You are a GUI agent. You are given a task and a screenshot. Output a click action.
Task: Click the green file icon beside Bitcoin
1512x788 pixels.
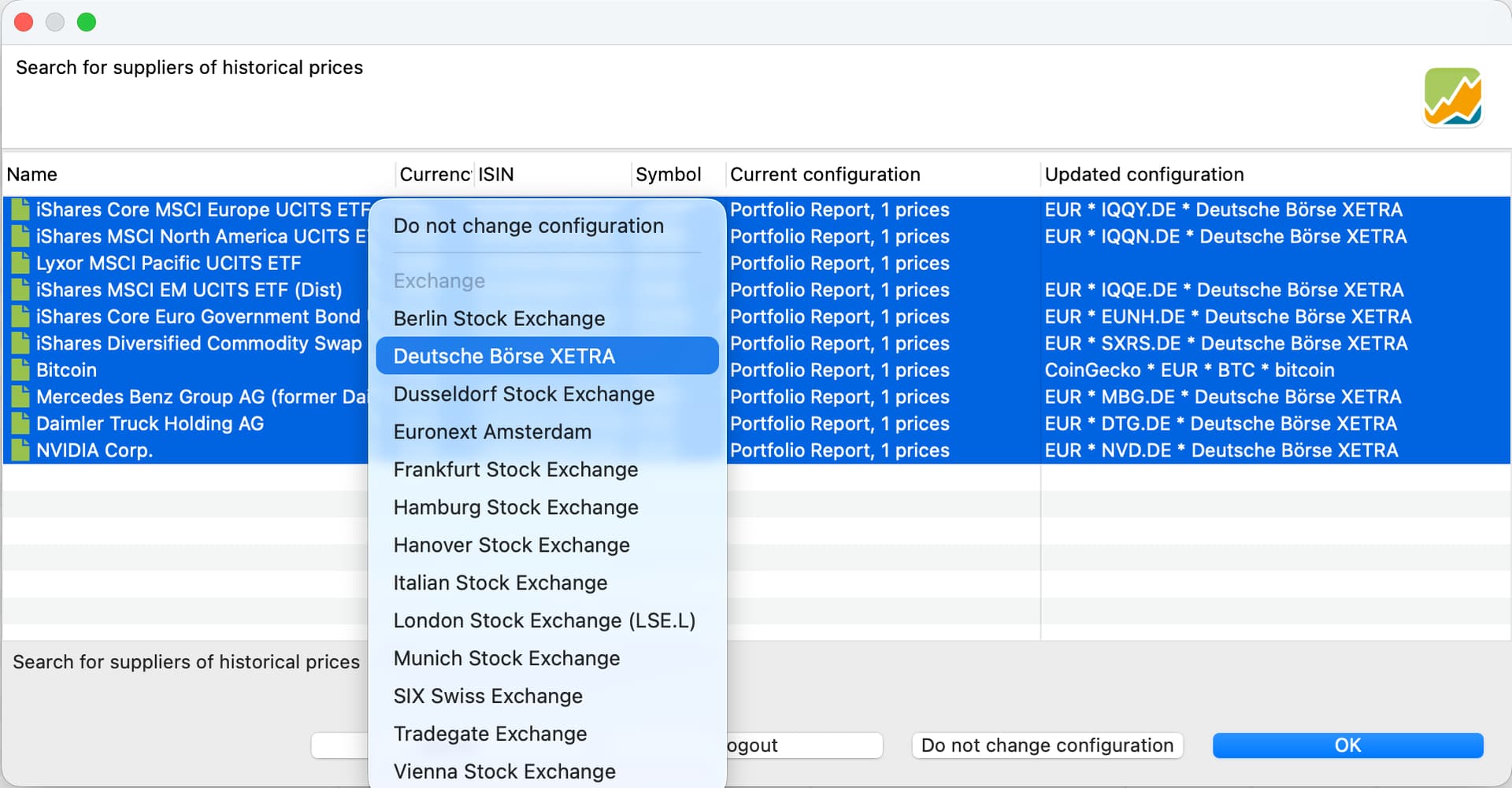click(x=21, y=370)
